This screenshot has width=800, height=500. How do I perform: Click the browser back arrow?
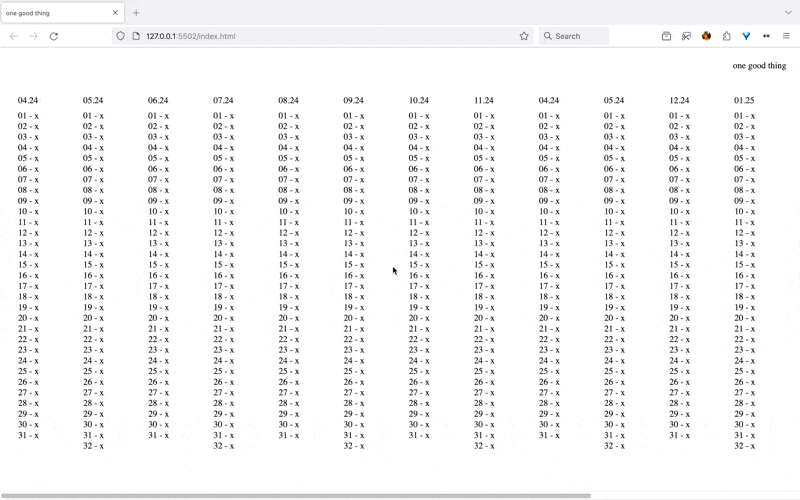tap(13, 36)
